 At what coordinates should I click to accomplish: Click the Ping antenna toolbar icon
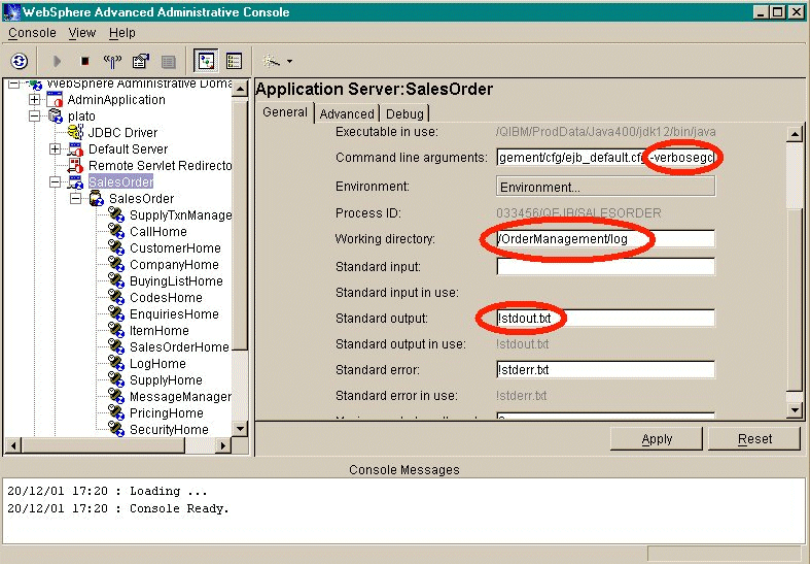[112, 61]
